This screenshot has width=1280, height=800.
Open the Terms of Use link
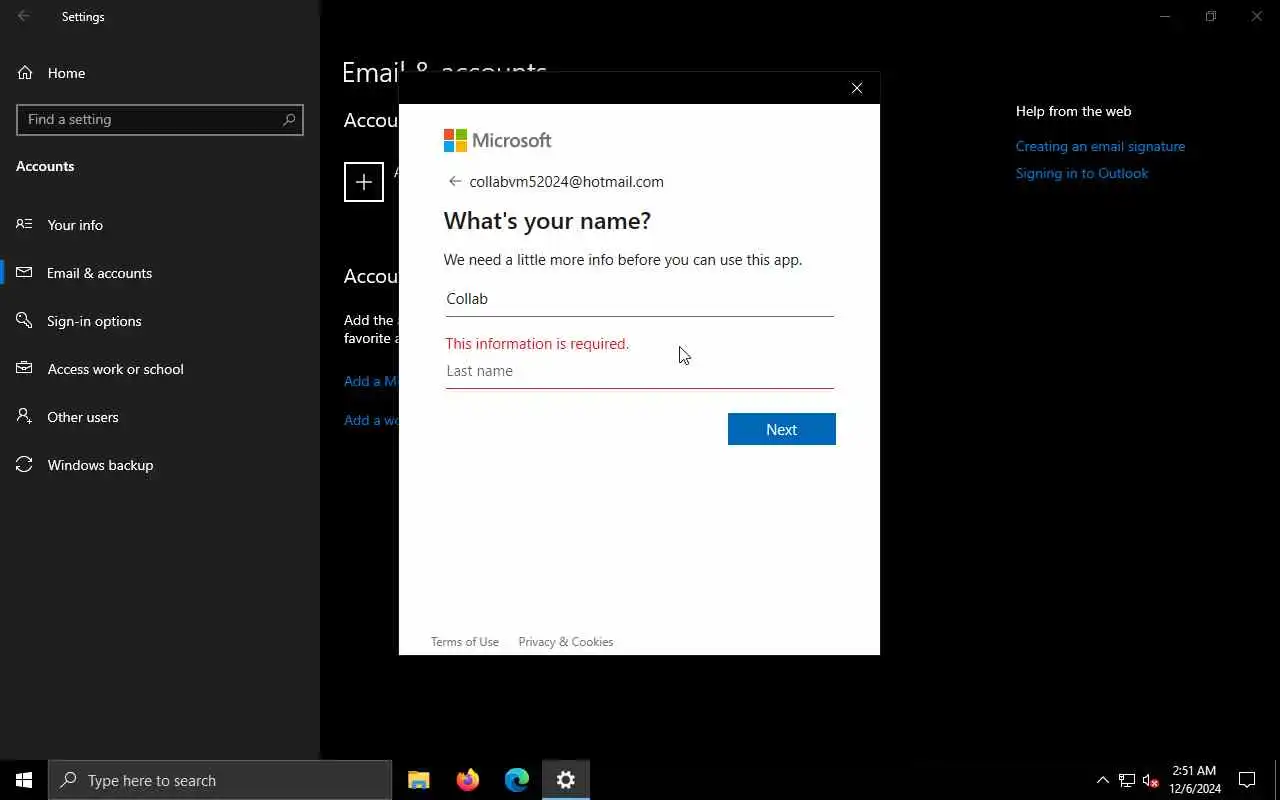pyautogui.click(x=465, y=642)
